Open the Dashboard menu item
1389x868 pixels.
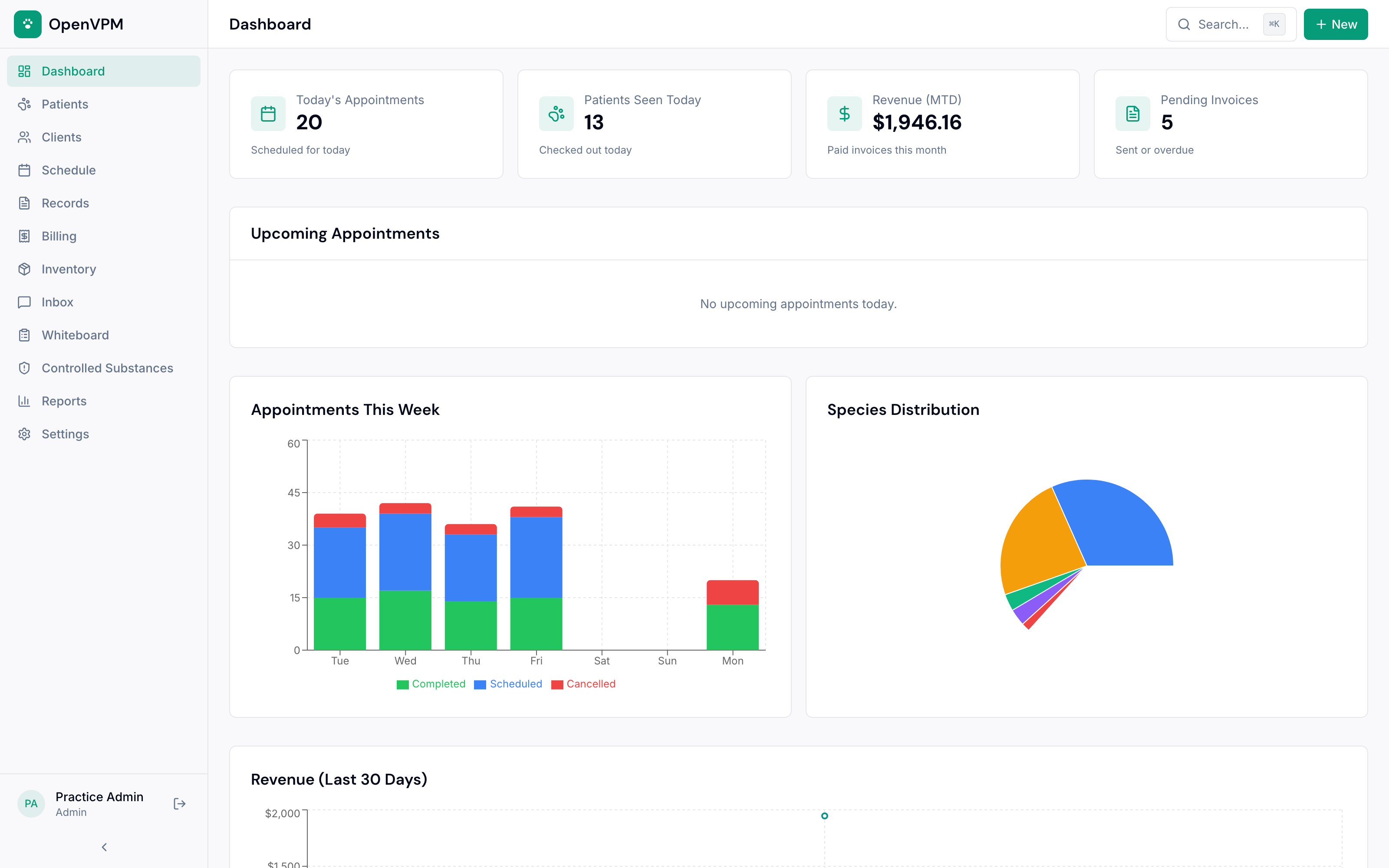pyautogui.click(x=104, y=71)
